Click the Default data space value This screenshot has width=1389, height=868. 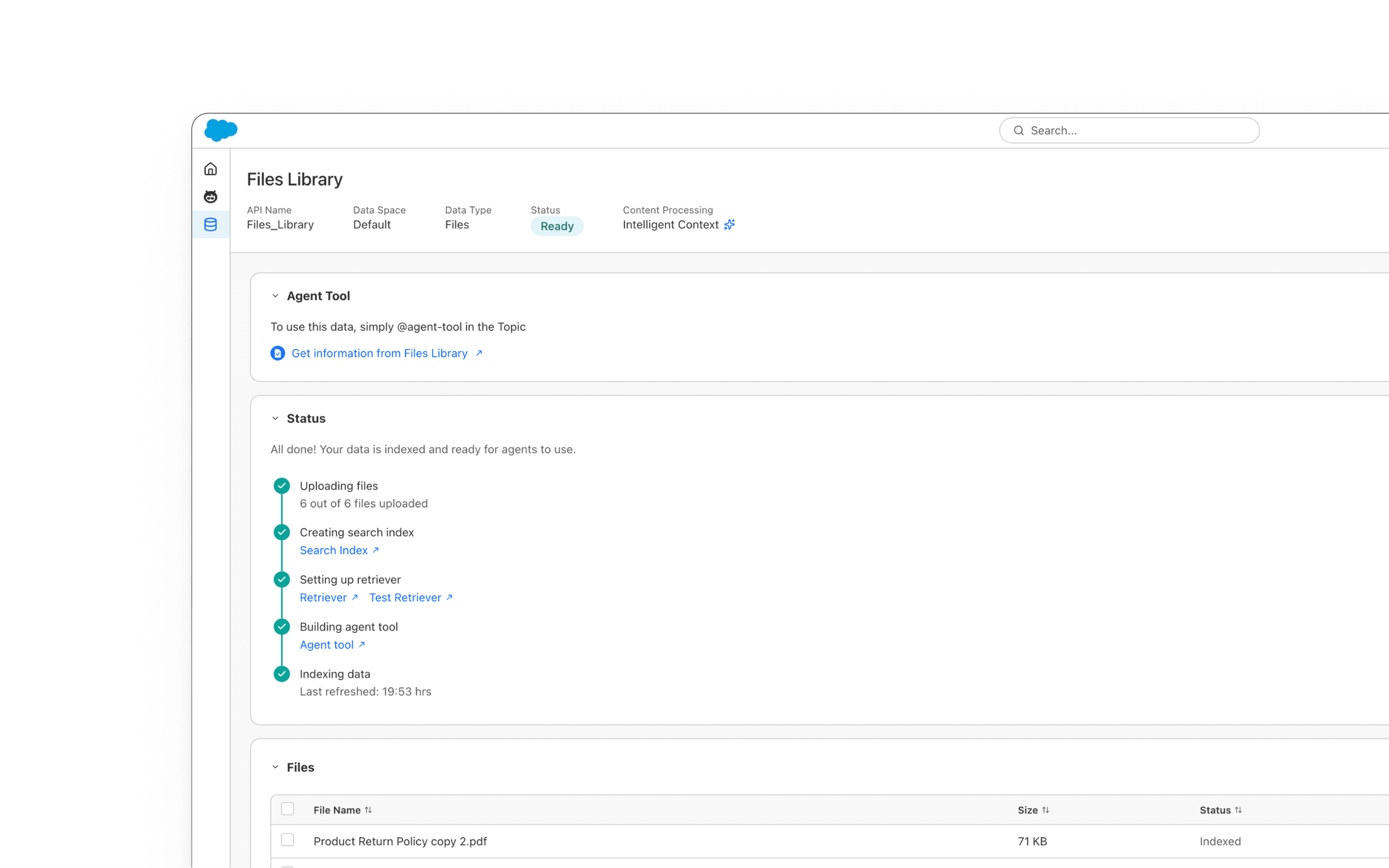[371, 225]
